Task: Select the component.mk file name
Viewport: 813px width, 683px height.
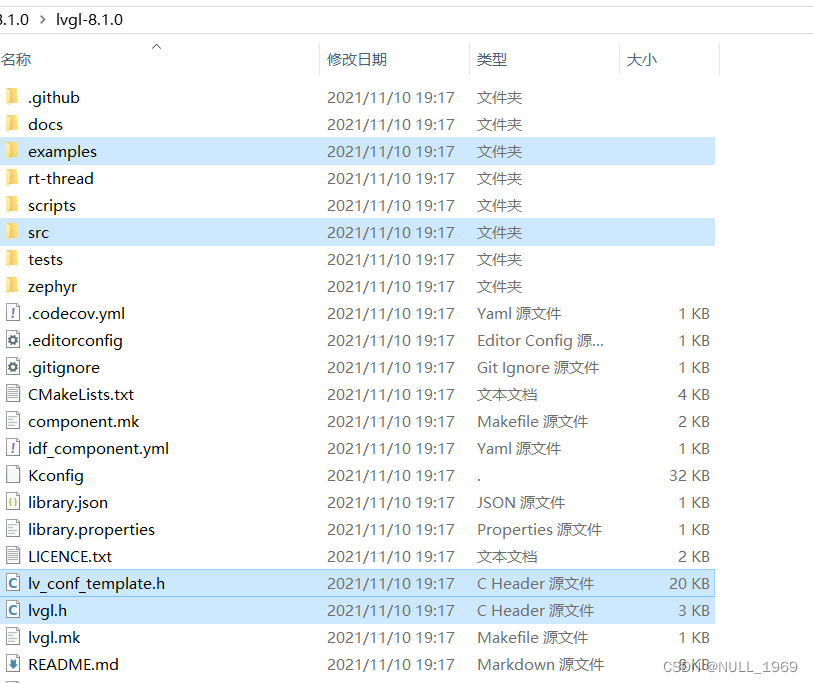Action: (x=83, y=421)
